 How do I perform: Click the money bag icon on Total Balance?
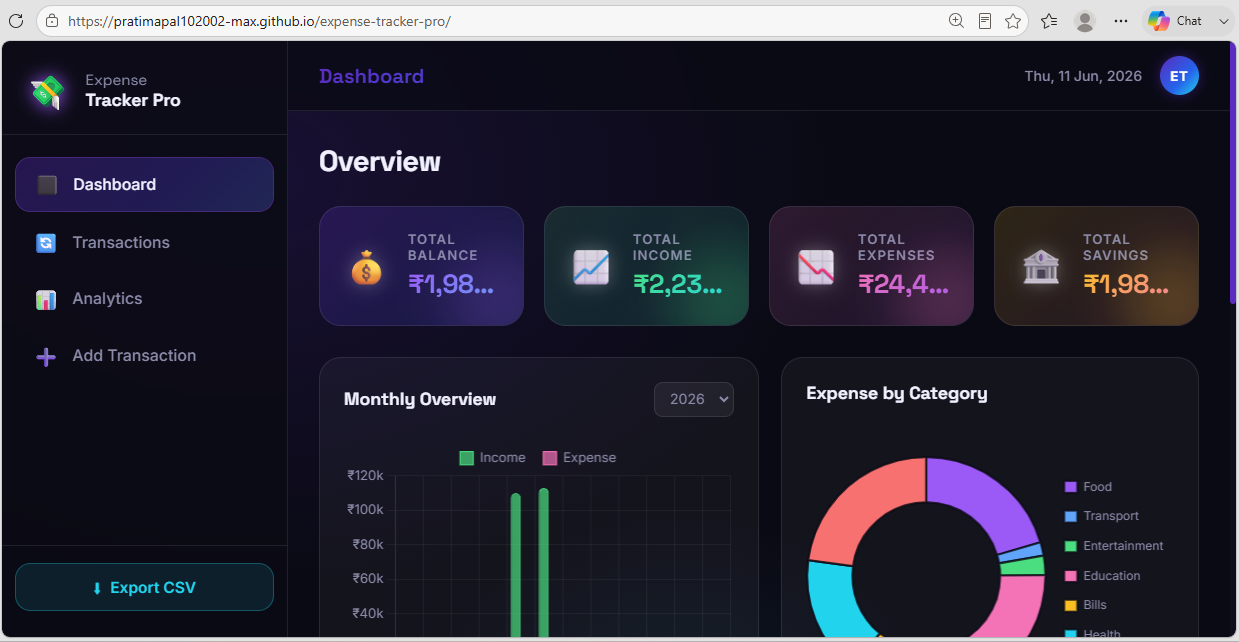366,267
